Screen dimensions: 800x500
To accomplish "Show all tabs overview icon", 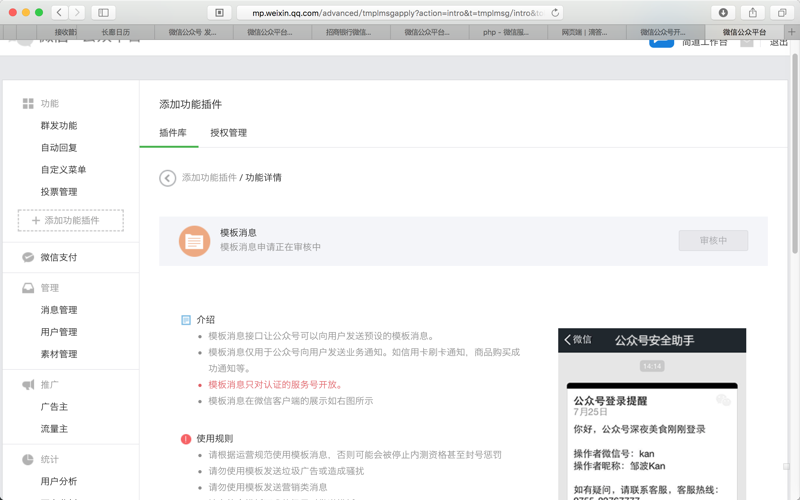I will tap(782, 13).
